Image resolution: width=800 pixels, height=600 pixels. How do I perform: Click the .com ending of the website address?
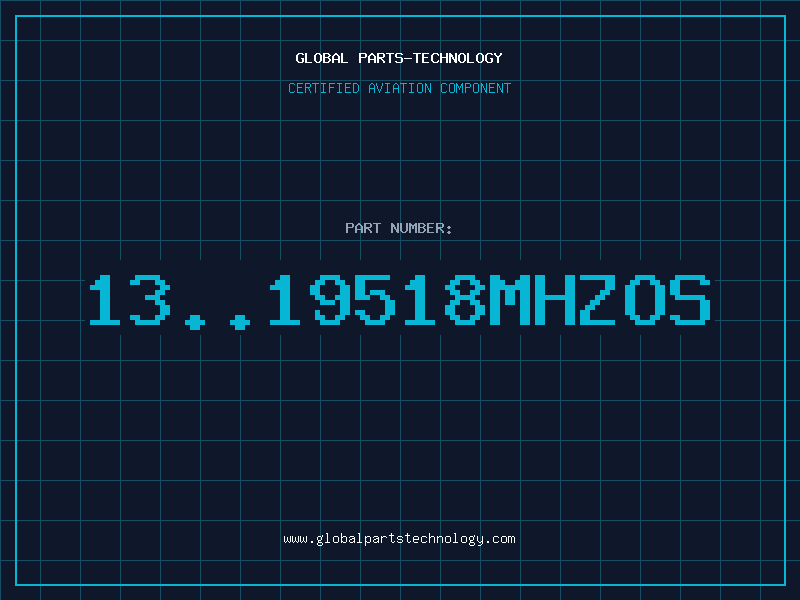click(x=499, y=539)
